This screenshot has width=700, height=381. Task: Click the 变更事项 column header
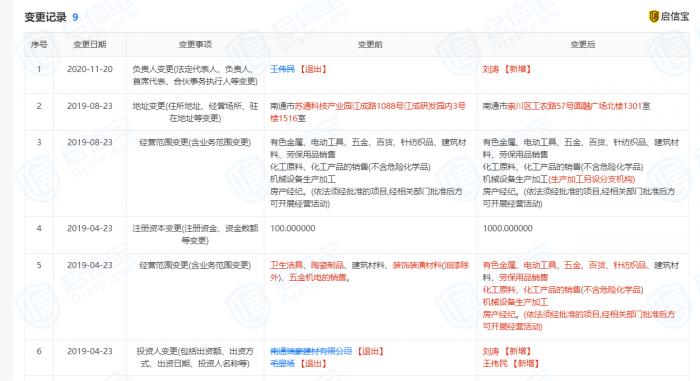[195, 44]
